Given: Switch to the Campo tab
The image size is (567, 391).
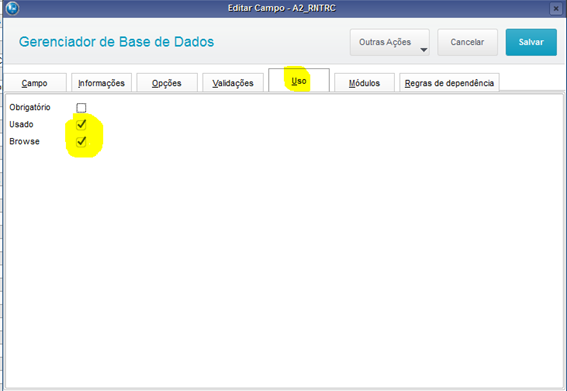Looking at the screenshot, I should (x=35, y=83).
